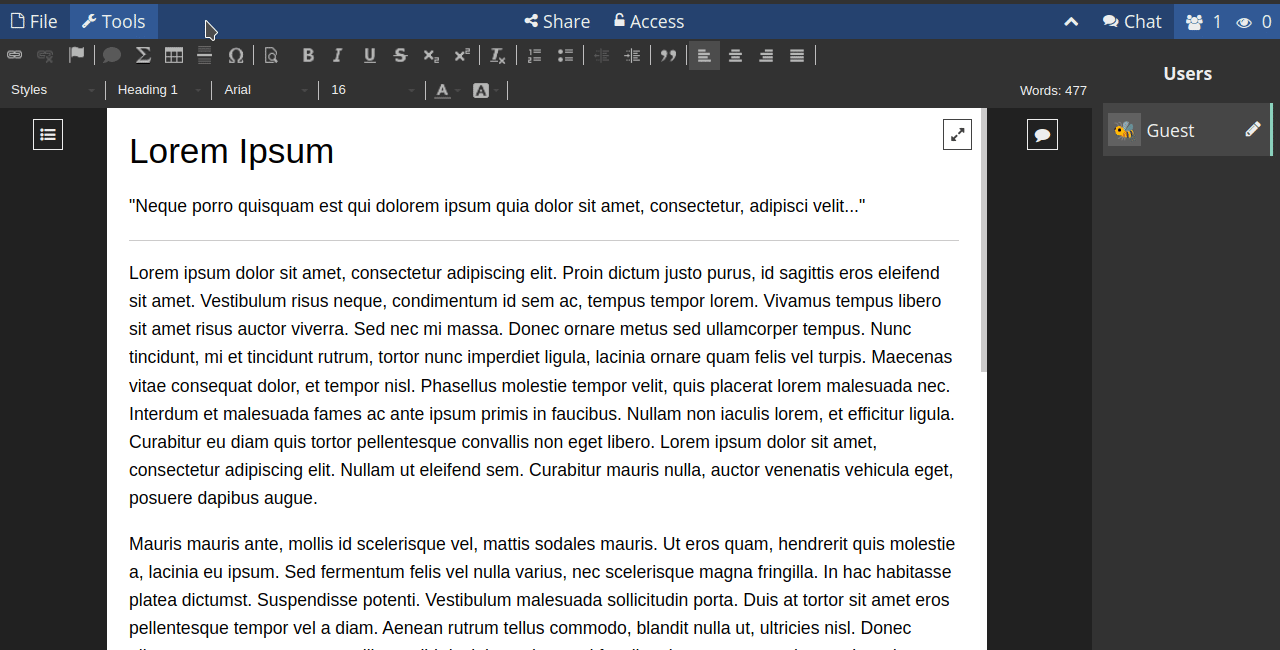
Task: Toggle italic formatting
Action: [x=338, y=56]
